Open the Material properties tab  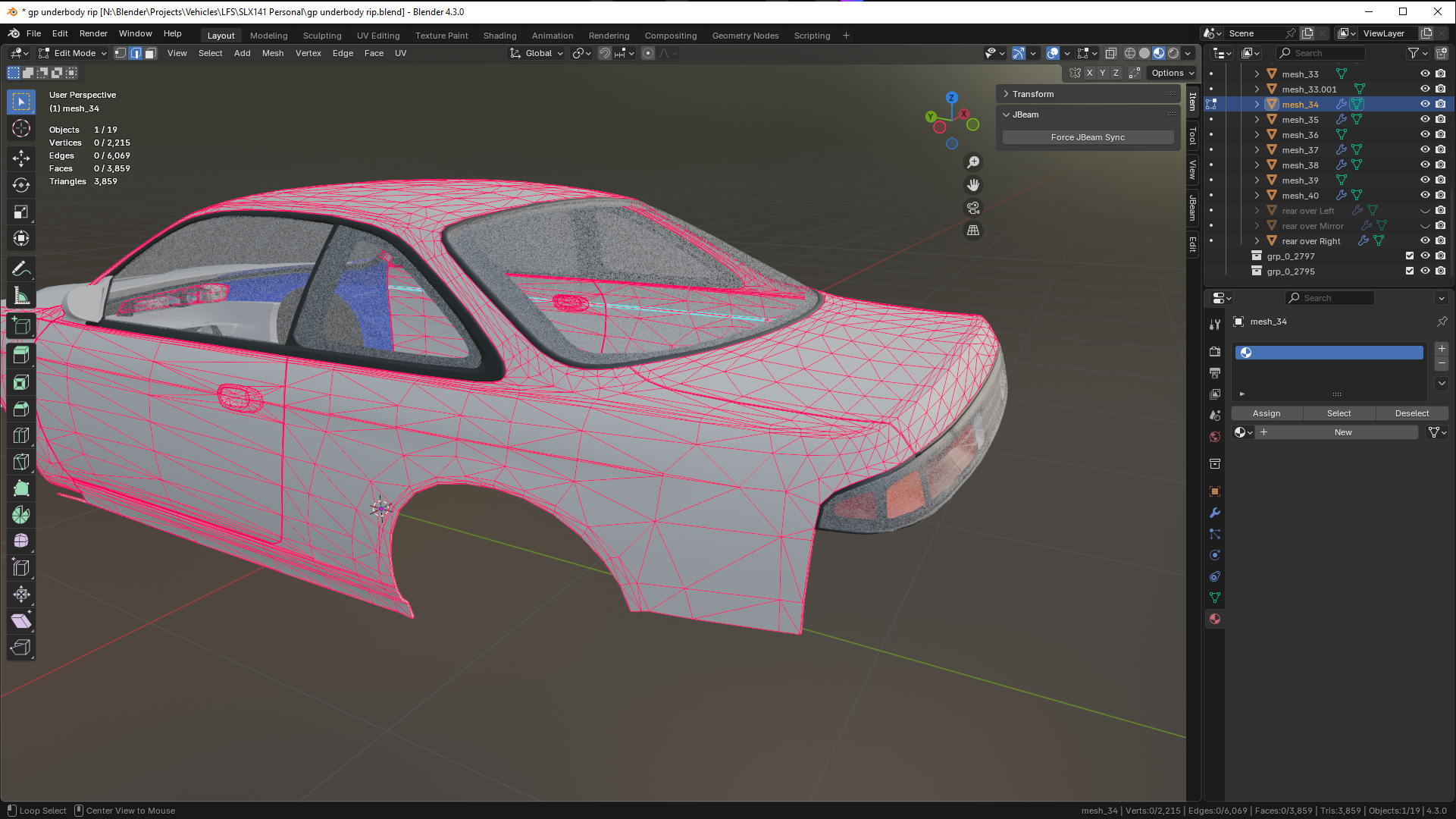[1215, 619]
